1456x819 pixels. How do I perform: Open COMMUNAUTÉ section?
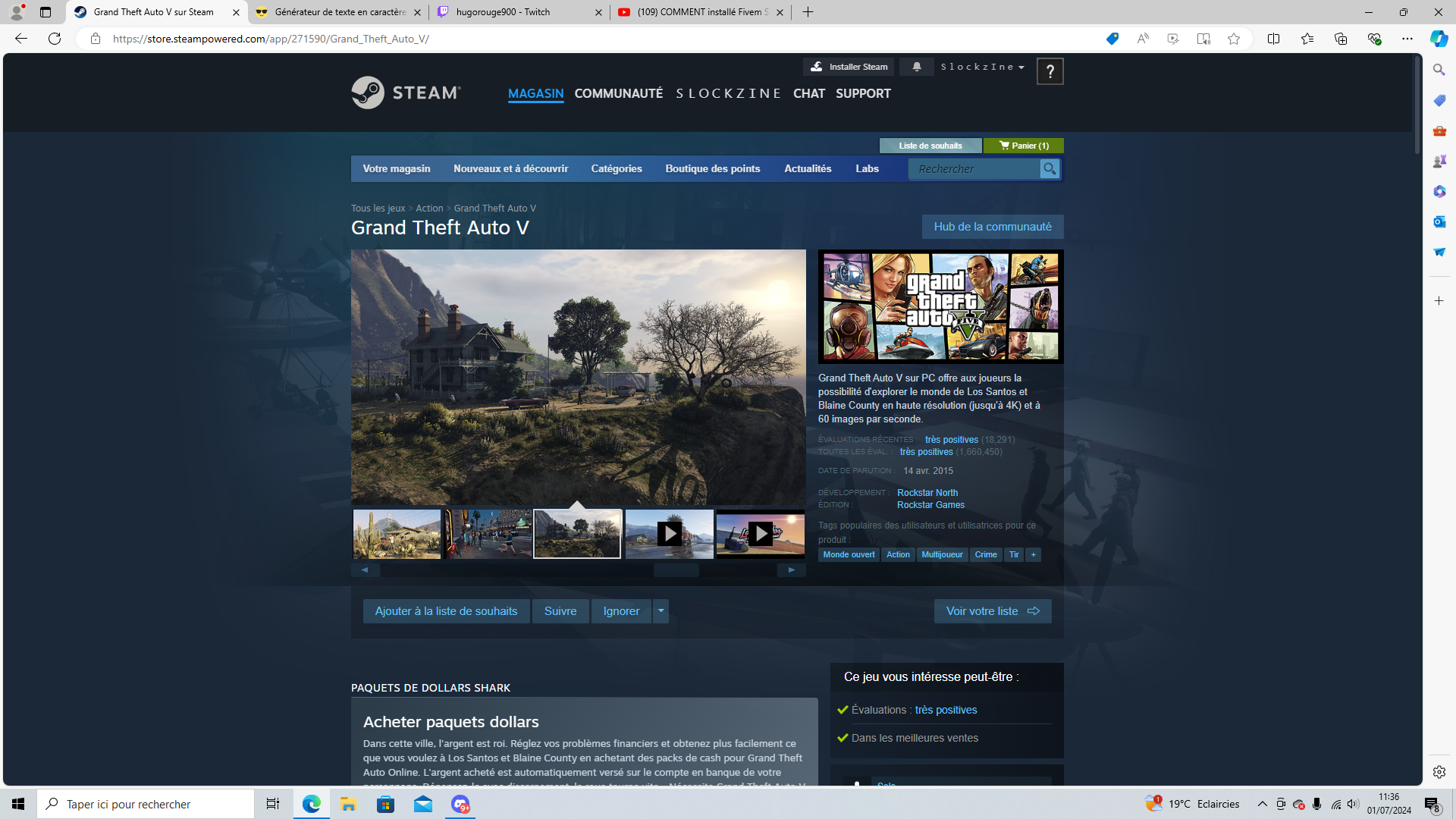[x=619, y=93]
